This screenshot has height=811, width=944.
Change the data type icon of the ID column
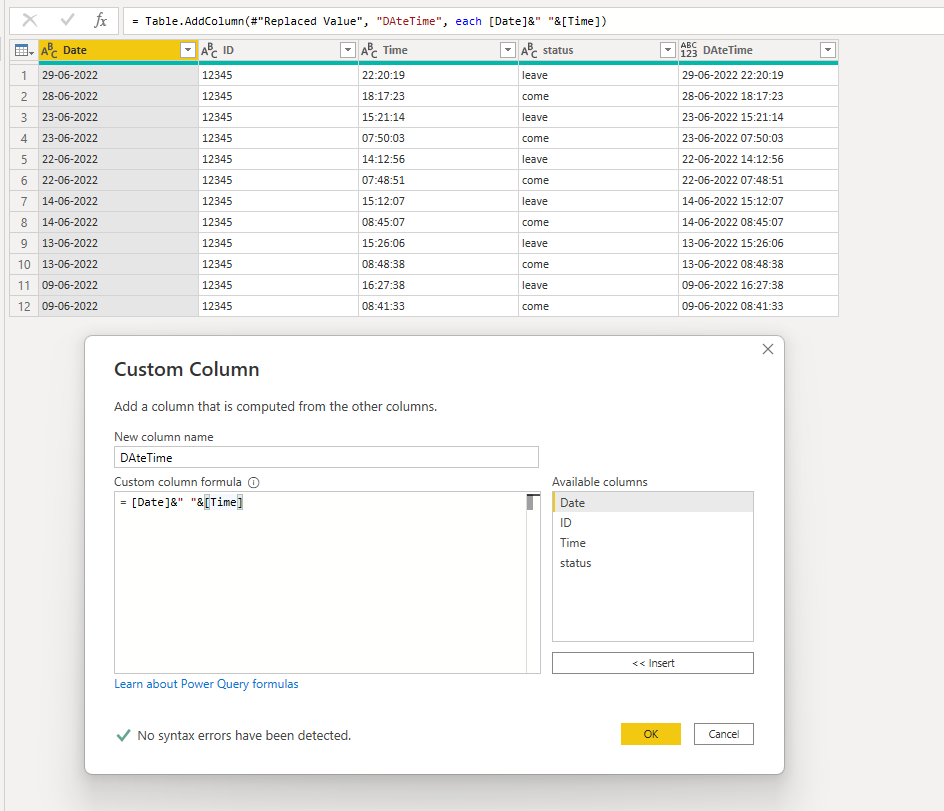pyautogui.click(x=209, y=51)
